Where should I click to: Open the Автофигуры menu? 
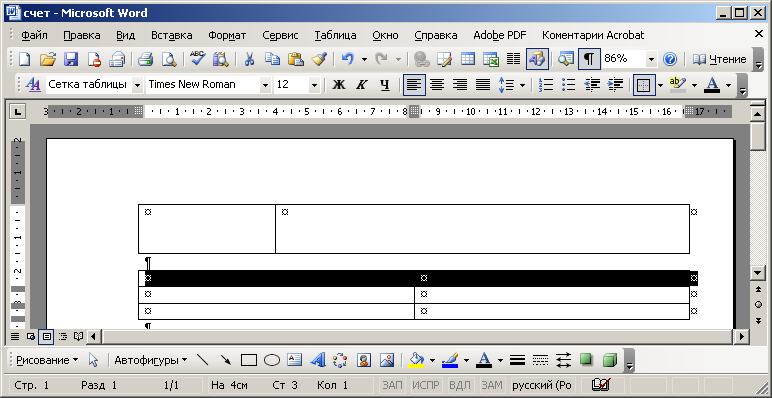(x=151, y=360)
